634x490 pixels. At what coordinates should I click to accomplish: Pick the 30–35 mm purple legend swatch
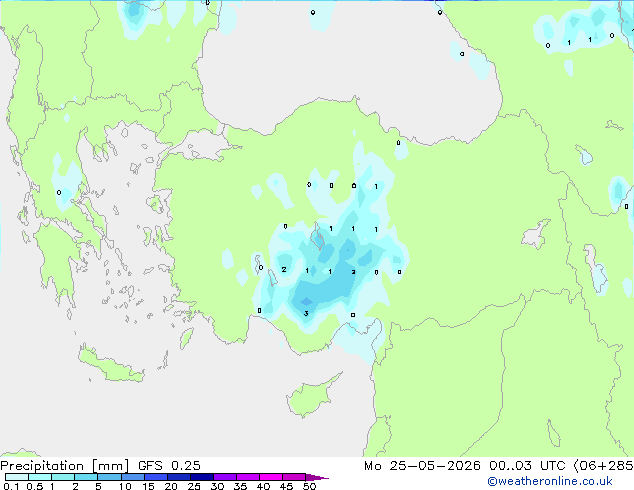(x=225, y=477)
